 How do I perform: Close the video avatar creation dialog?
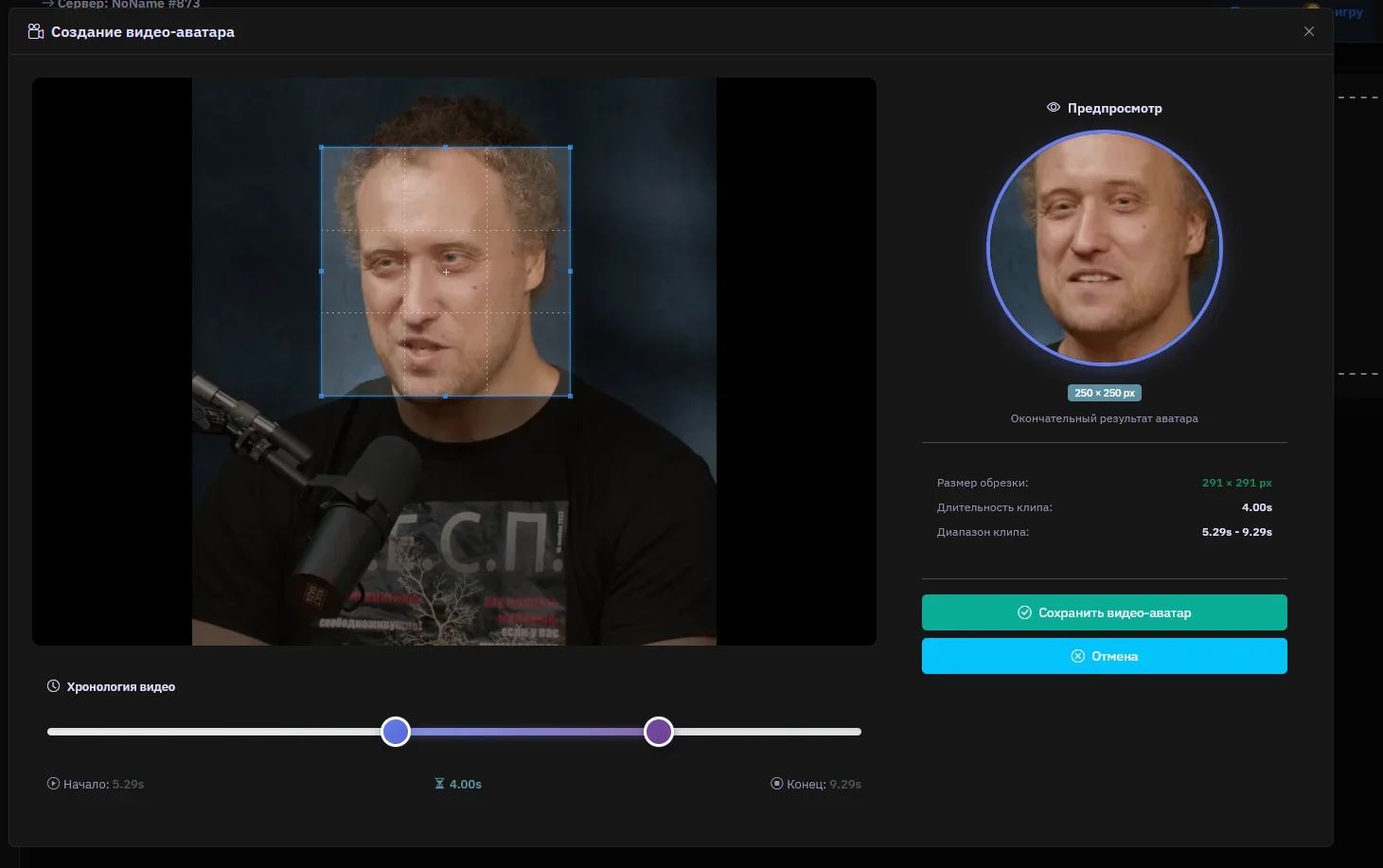(1308, 32)
